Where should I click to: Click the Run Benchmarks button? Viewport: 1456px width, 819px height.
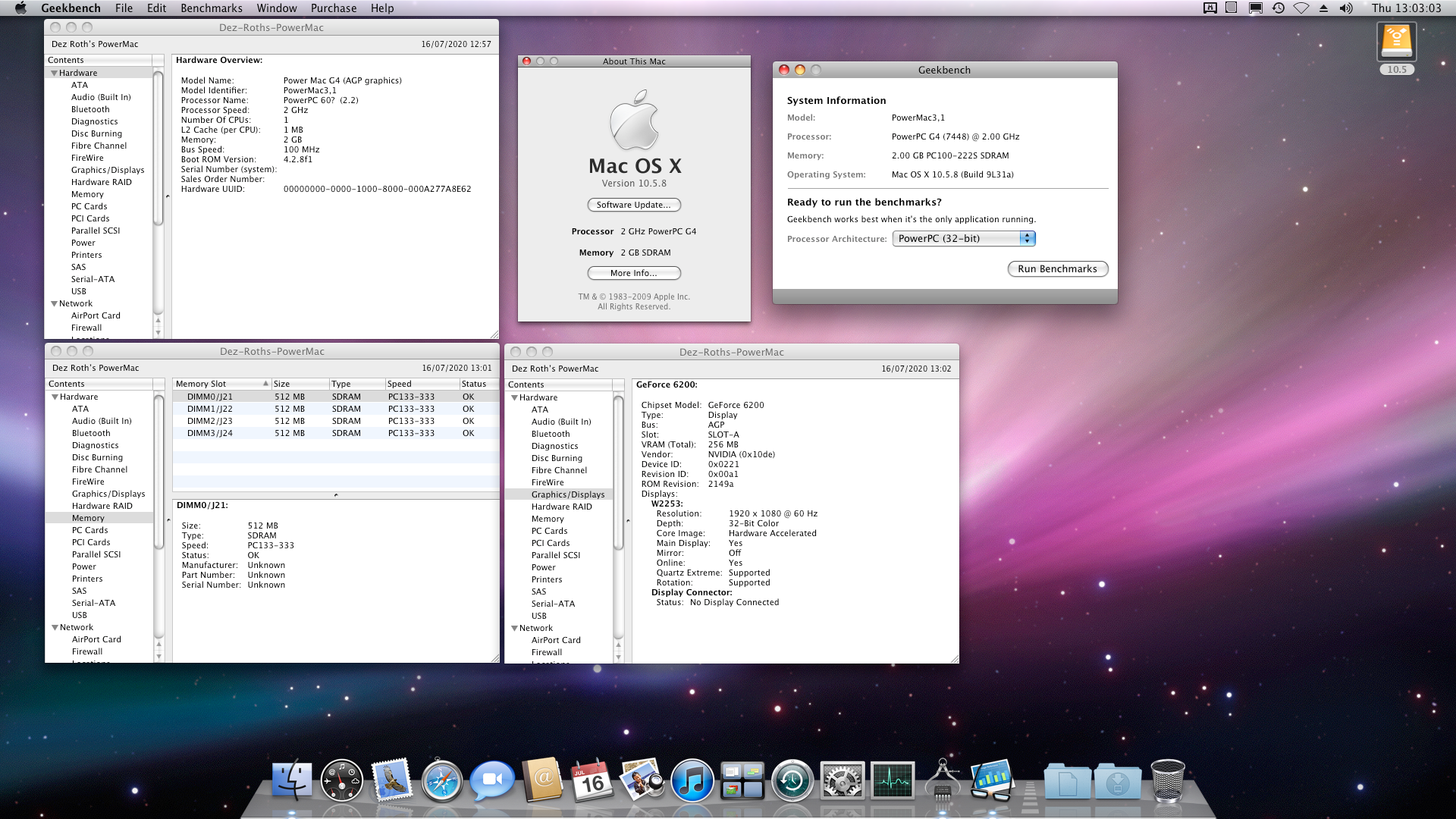tap(1057, 269)
